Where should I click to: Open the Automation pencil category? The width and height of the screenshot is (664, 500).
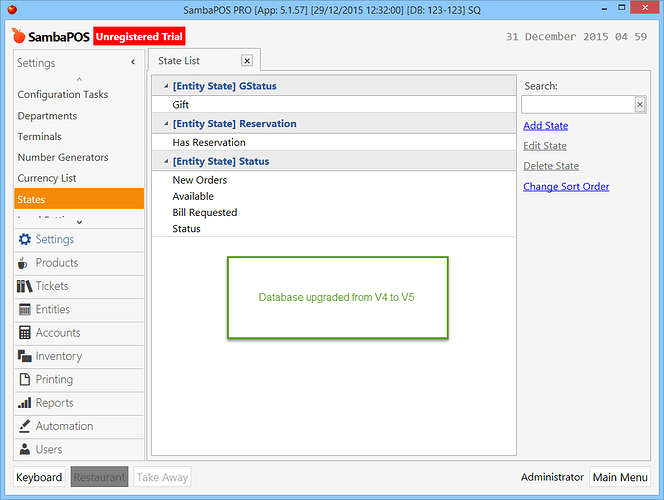[x=79, y=426]
